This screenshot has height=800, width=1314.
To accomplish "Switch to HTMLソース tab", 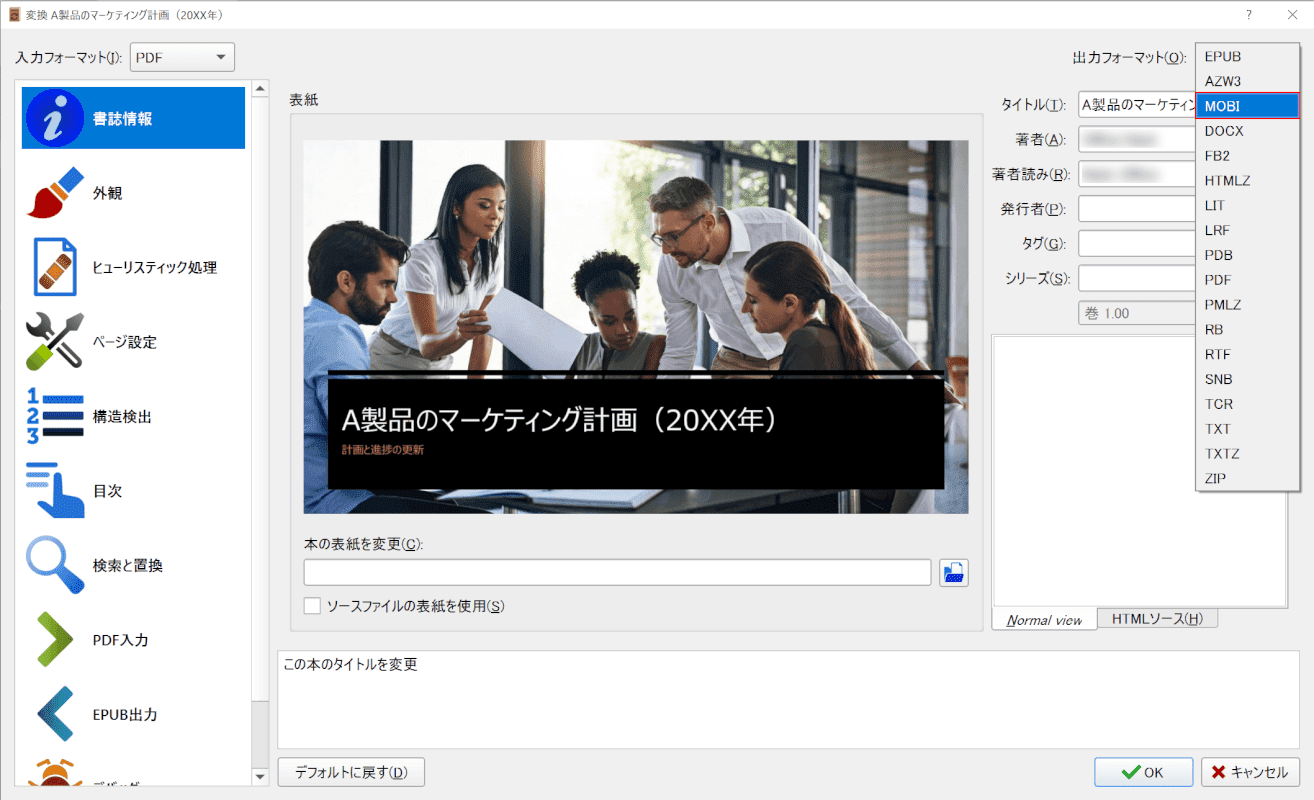I will [1157, 619].
